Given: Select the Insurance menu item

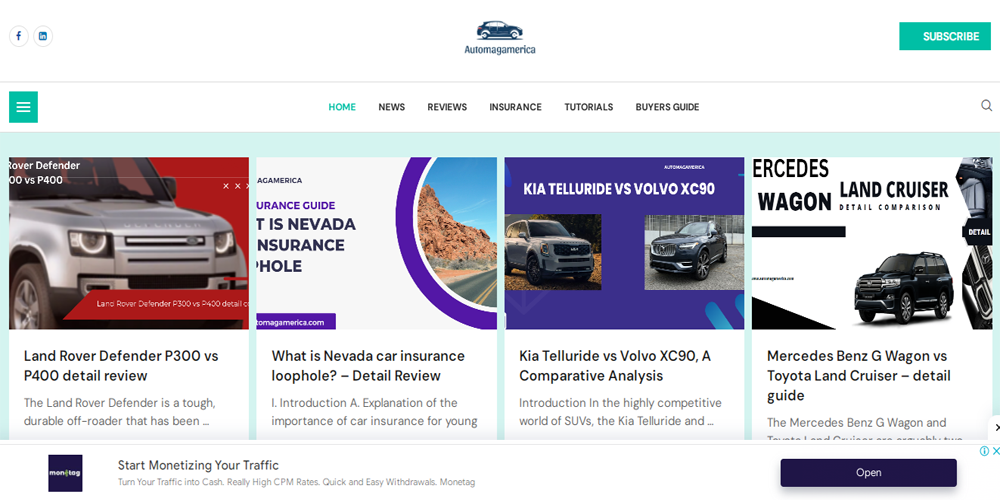Looking at the screenshot, I should pyautogui.click(x=515, y=107).
